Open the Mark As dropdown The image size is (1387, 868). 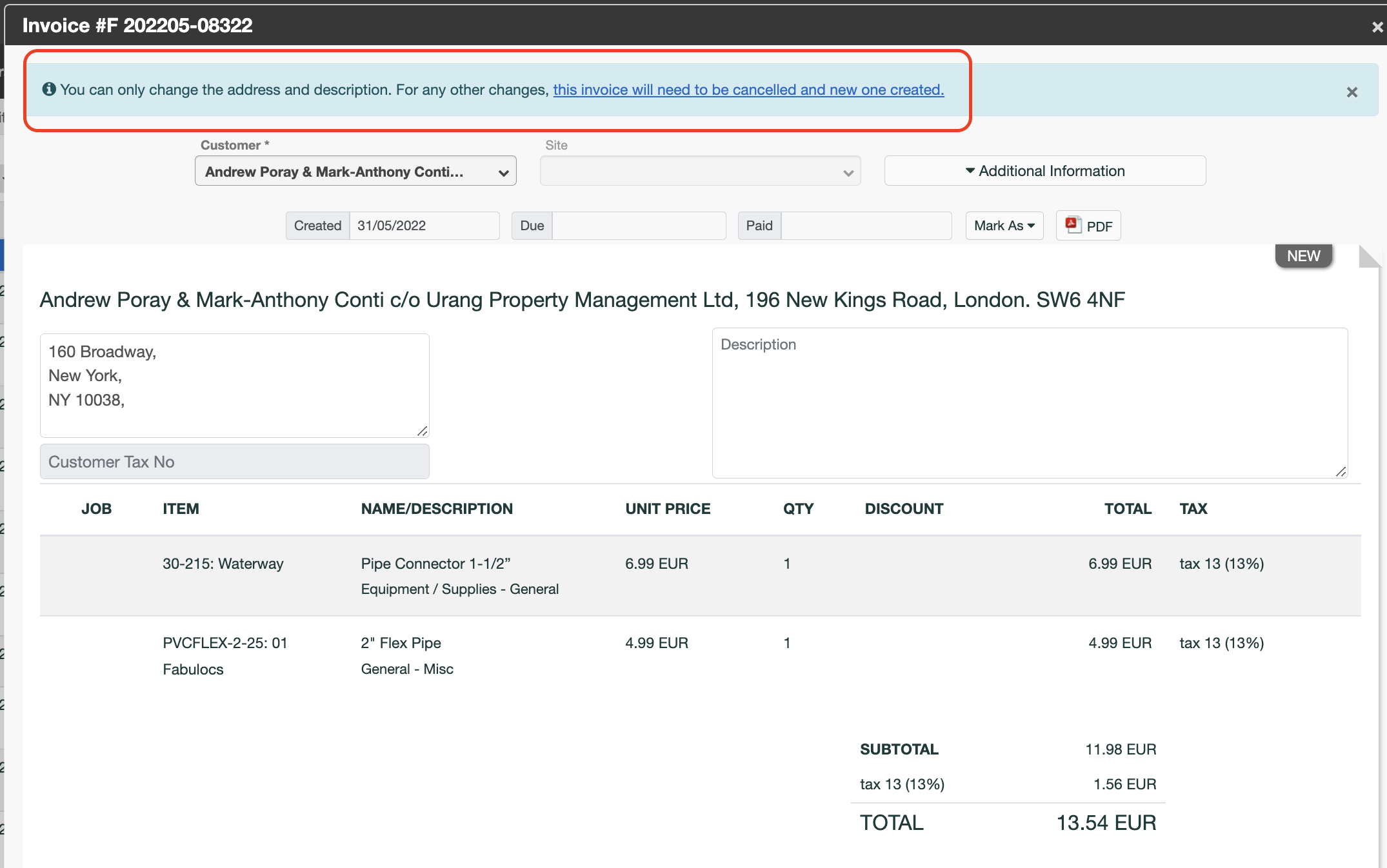(x=1004, y=226)
